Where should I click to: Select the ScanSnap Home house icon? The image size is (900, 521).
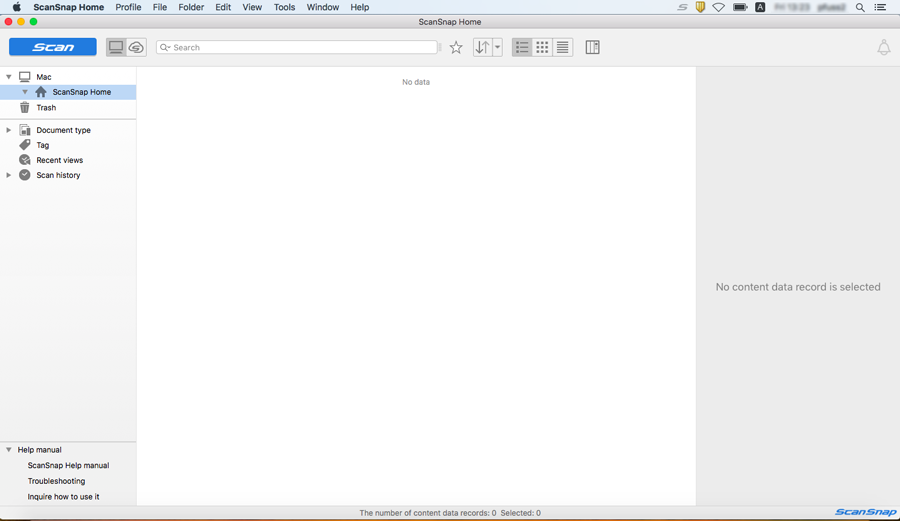[x=41, y=92]
